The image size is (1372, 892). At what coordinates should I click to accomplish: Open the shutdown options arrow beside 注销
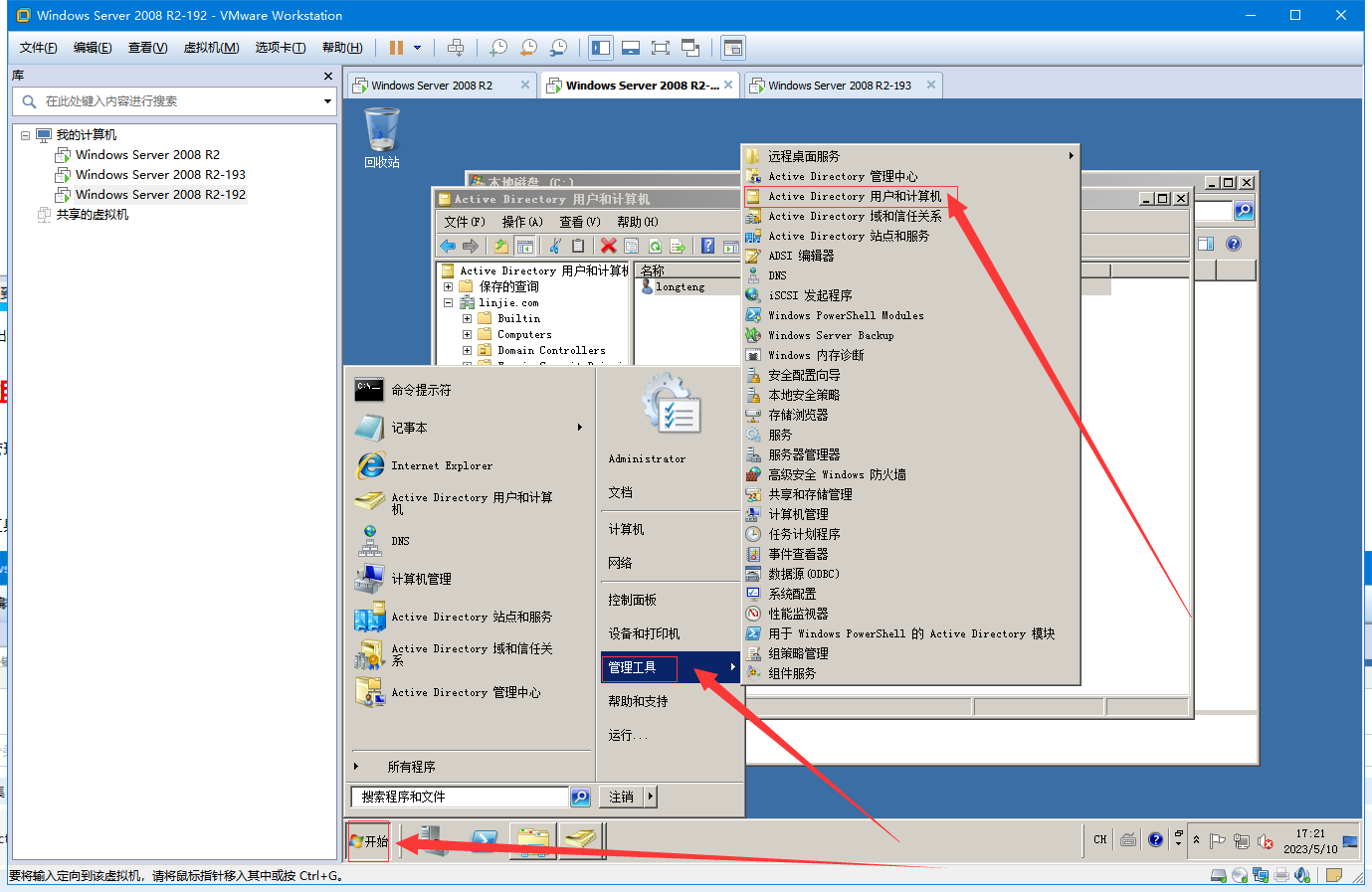(x=651, y=797)
